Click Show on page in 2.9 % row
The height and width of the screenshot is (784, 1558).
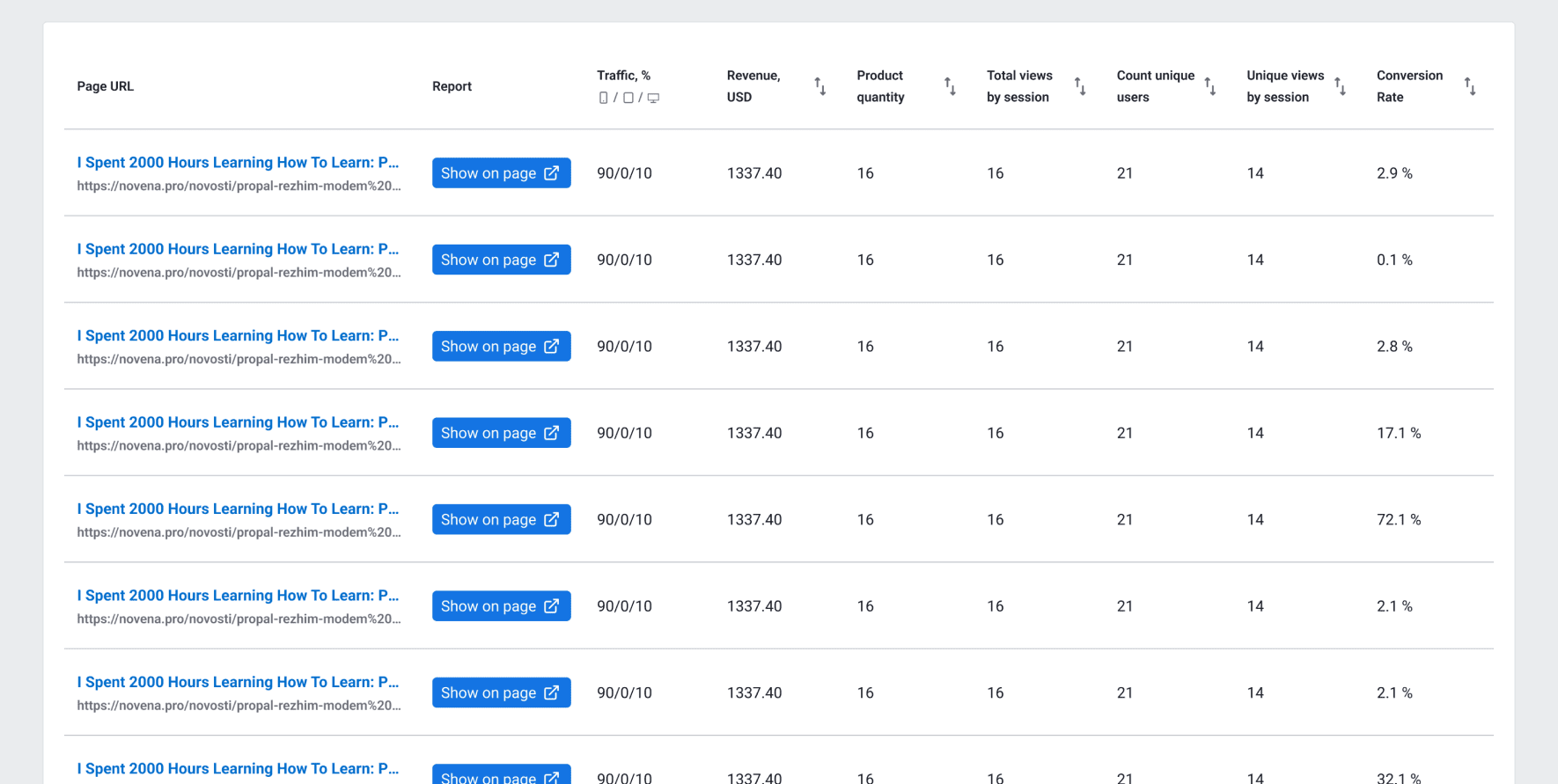[501, 173]
